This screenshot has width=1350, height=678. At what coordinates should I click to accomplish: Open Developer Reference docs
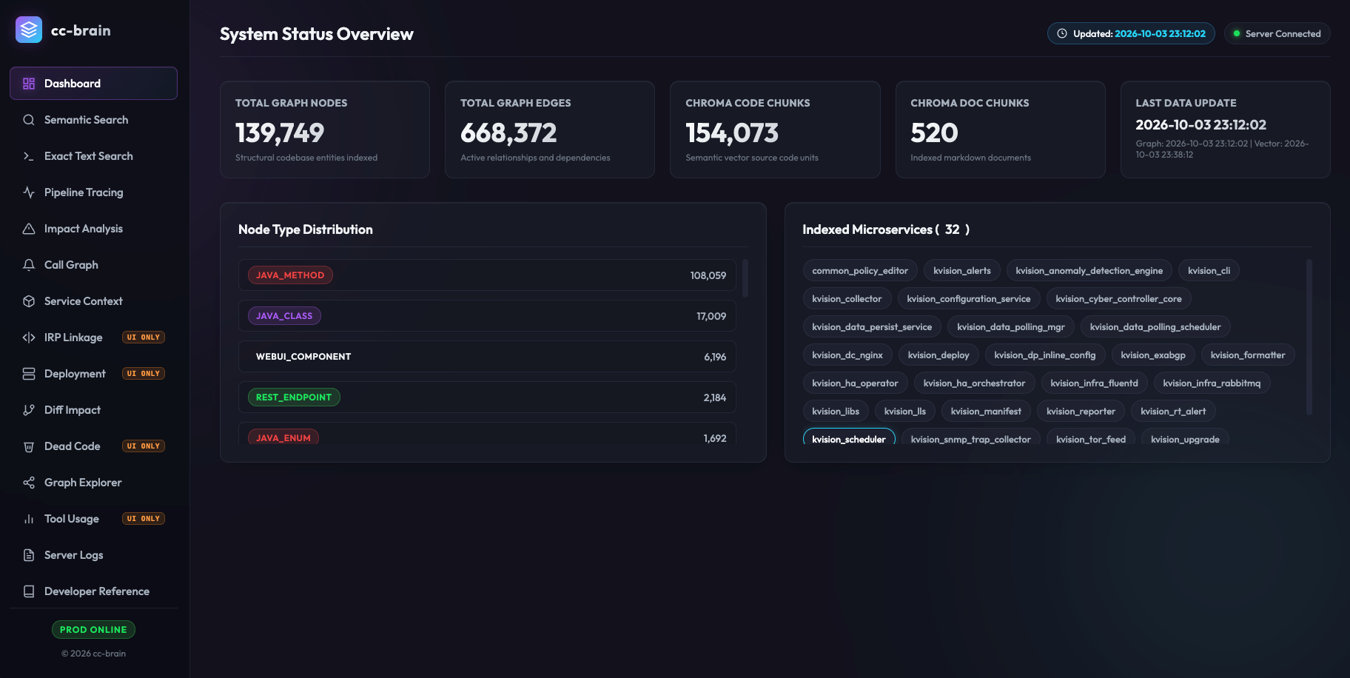click(x=94, y=591)
